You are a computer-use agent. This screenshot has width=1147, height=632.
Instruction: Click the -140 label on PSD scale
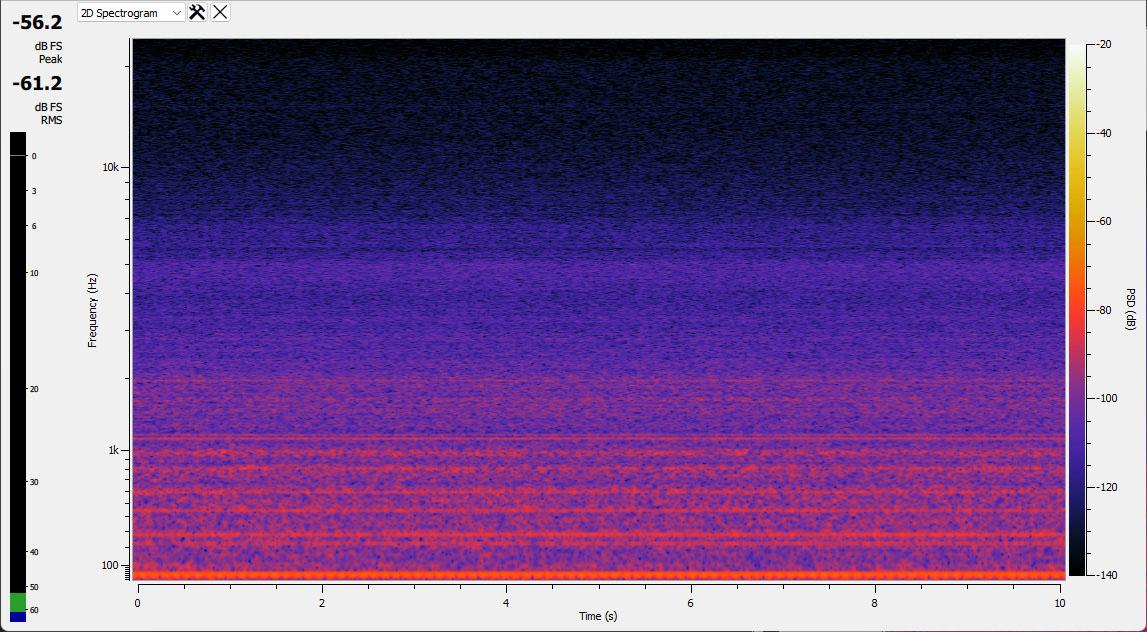(x=1106, y=576)
